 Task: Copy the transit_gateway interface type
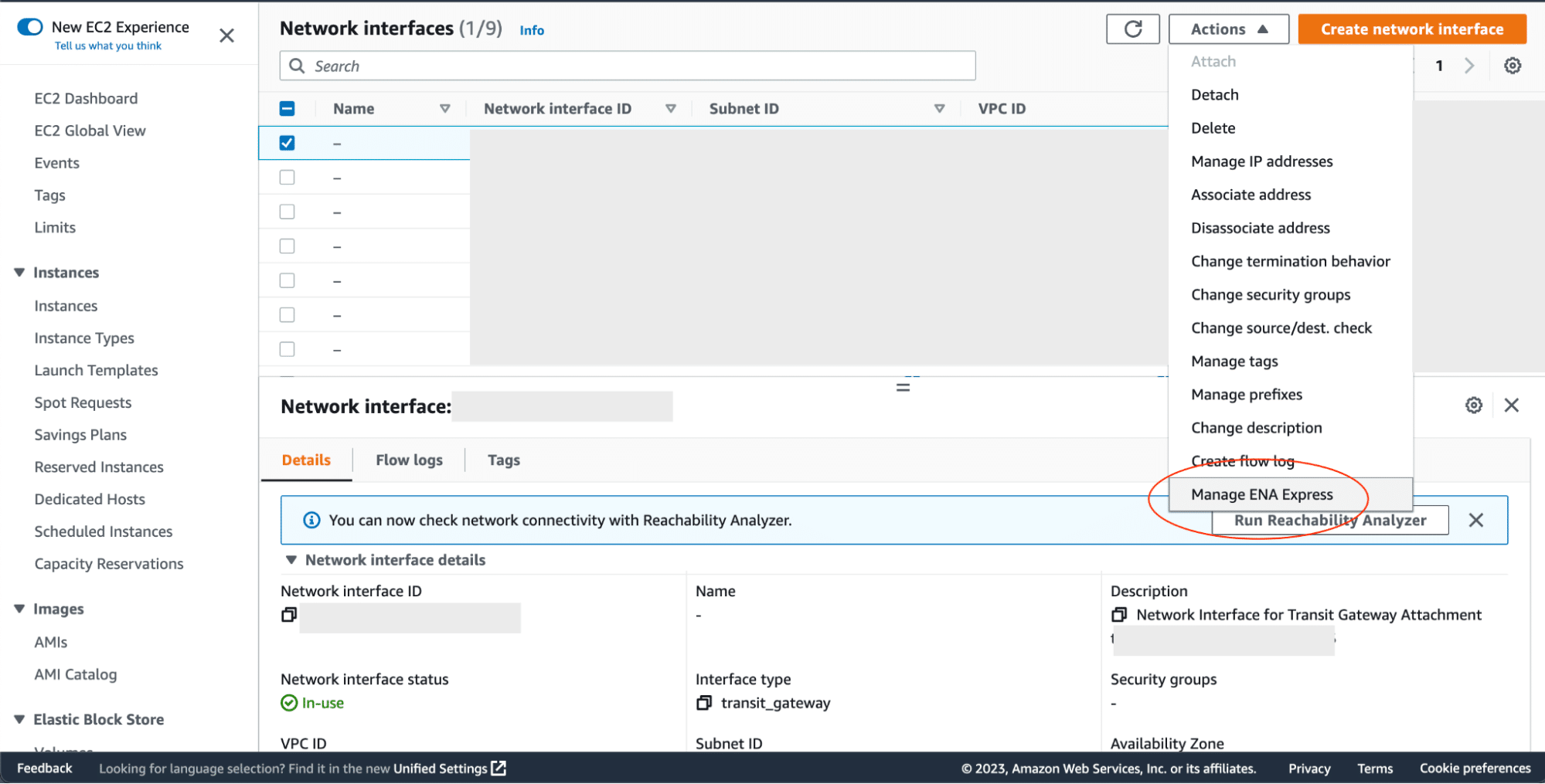click(704, 703)
